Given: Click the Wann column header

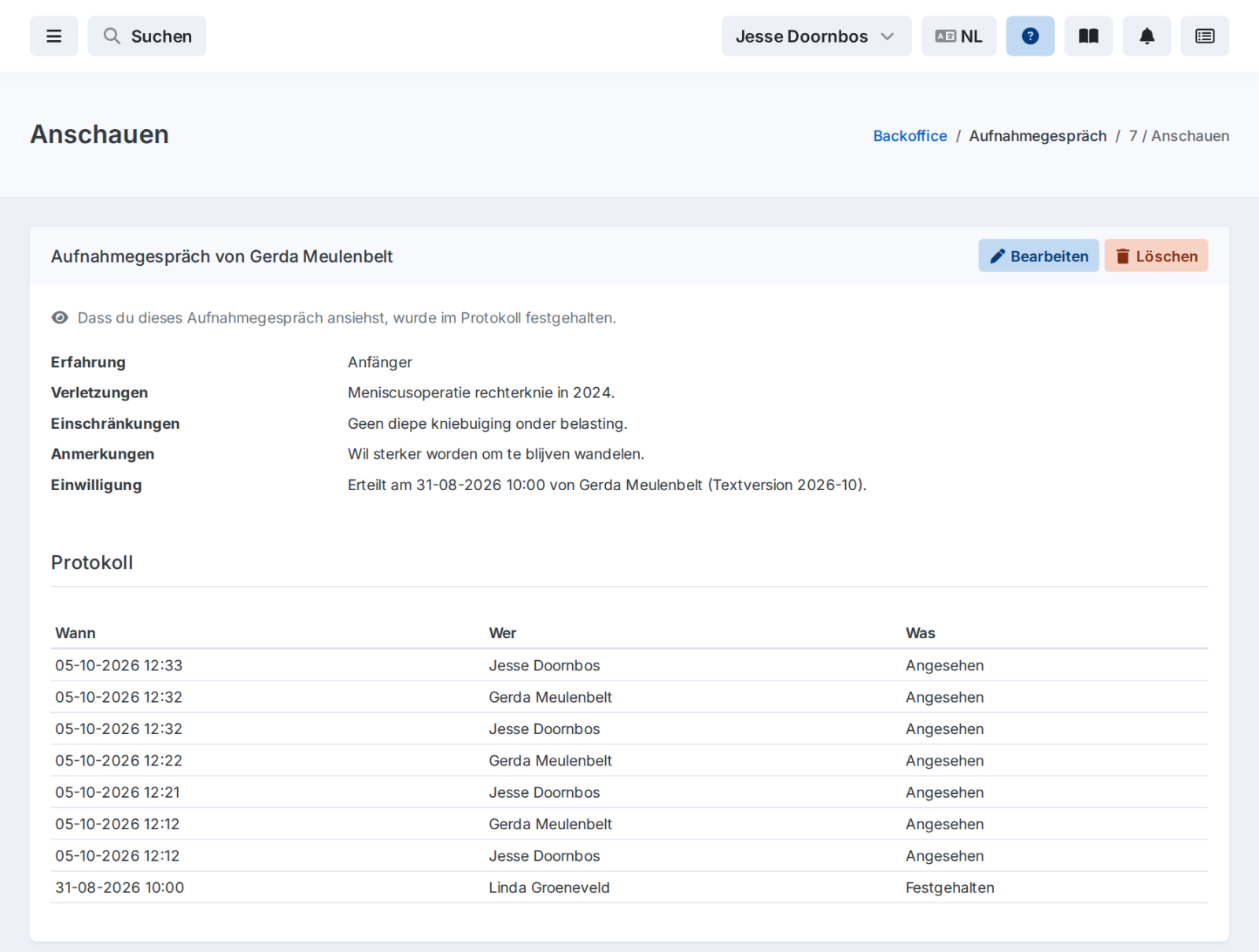Looking at the screenshot, I should point(76,633).
